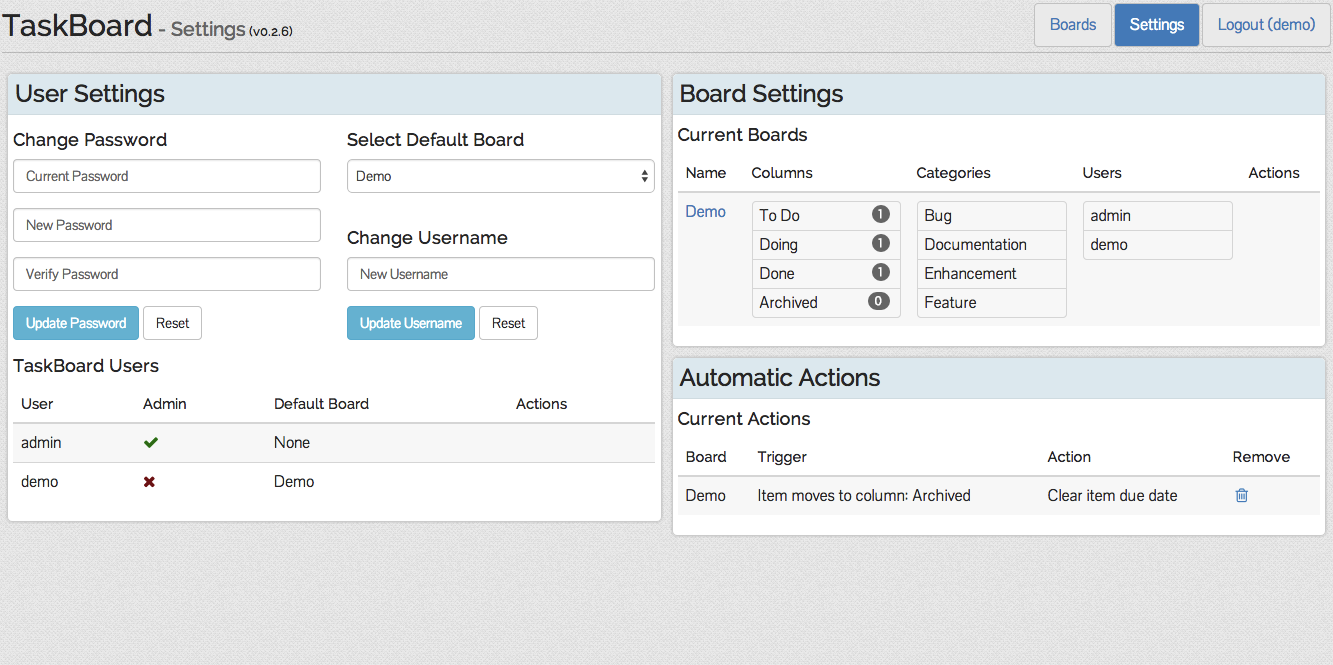Screen dimensions: 1333x665
Task: Reset the change username form
Action: pos(508,323)
